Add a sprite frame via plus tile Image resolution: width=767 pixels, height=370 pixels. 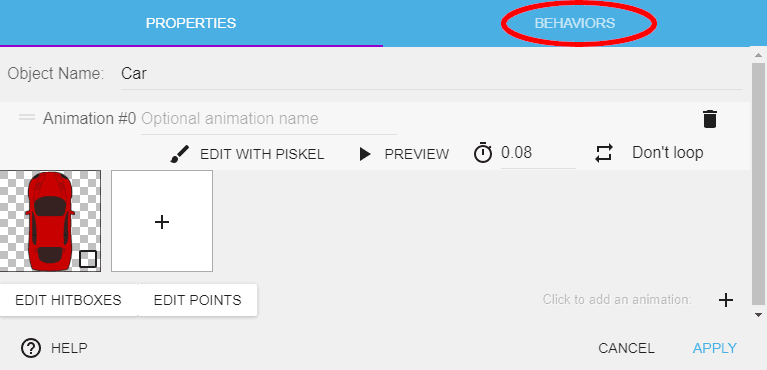coord(162,221)
